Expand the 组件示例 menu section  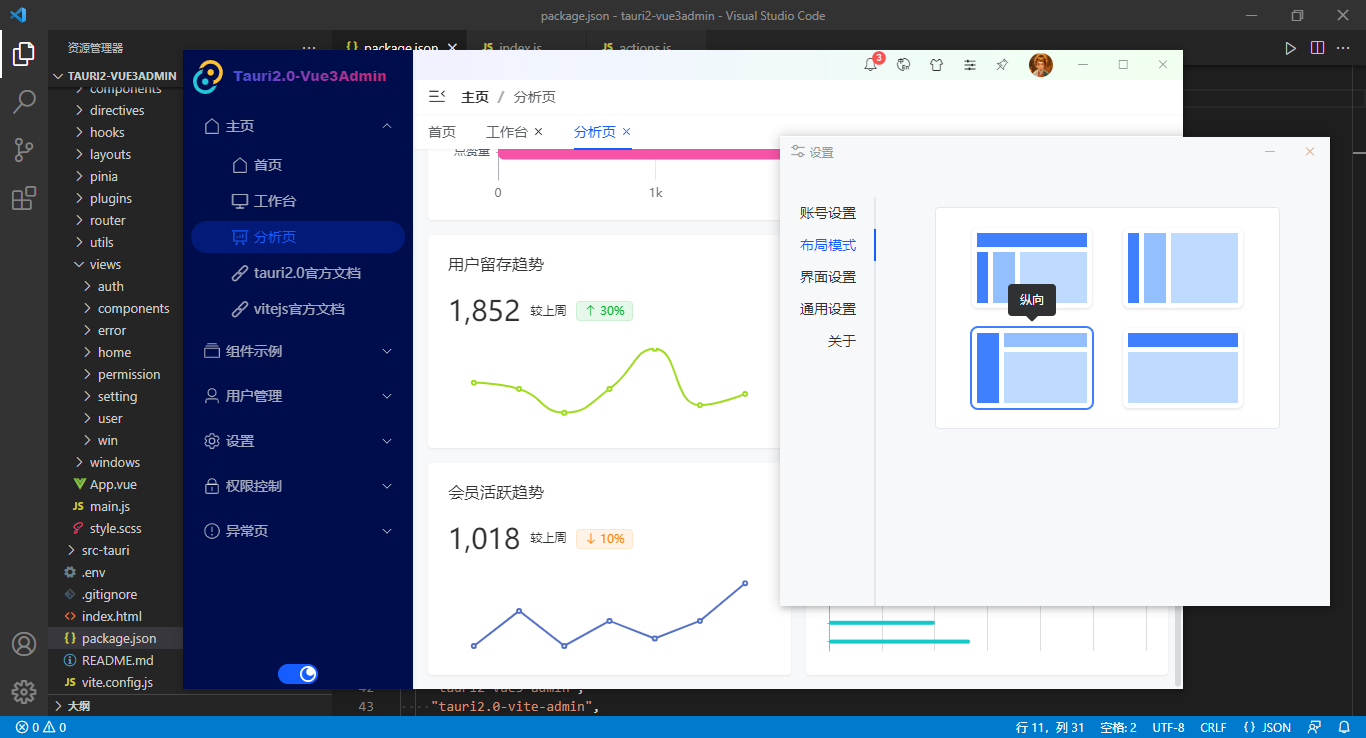(297, 350)
